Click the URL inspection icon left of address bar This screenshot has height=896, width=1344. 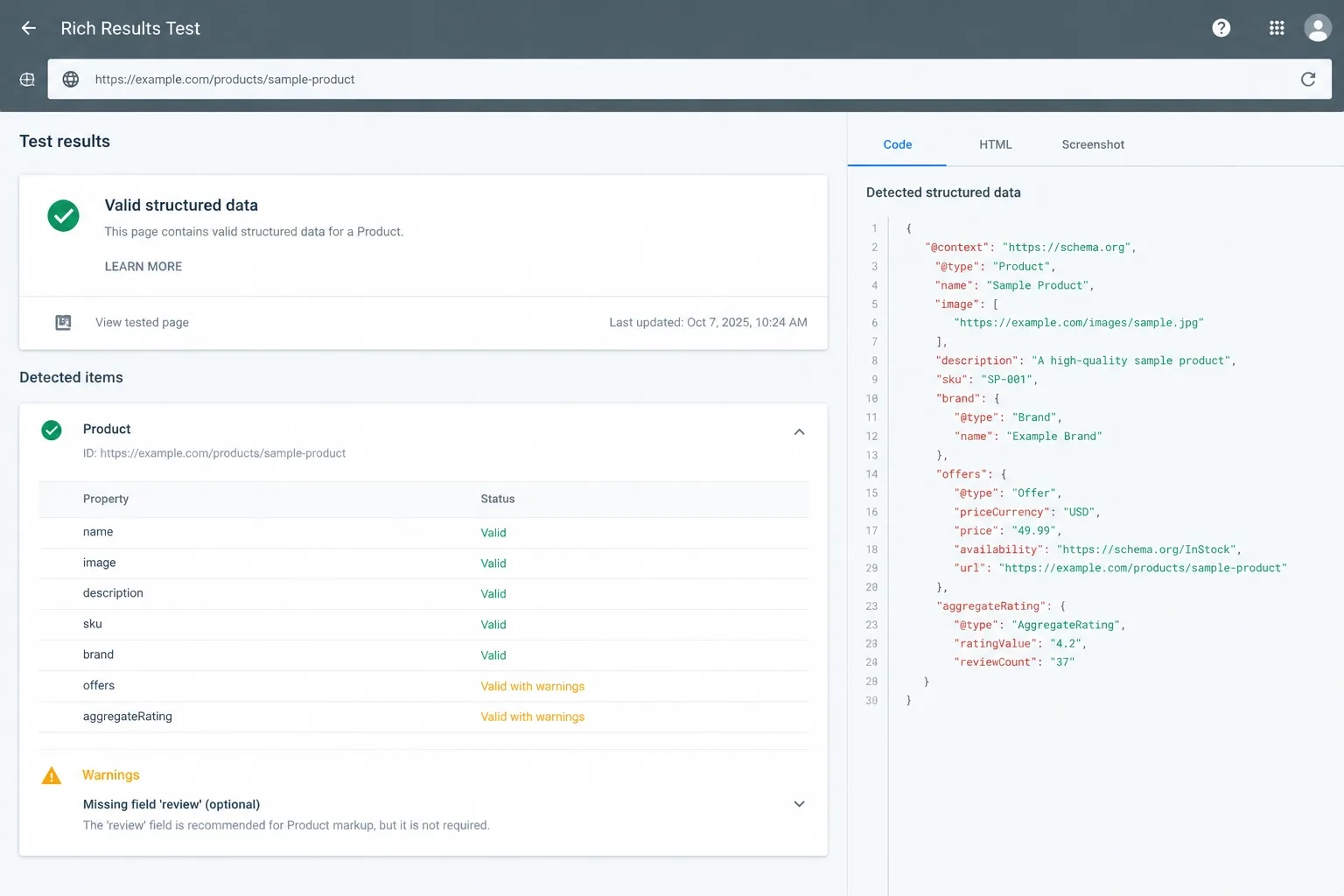[x=27, y=80]
